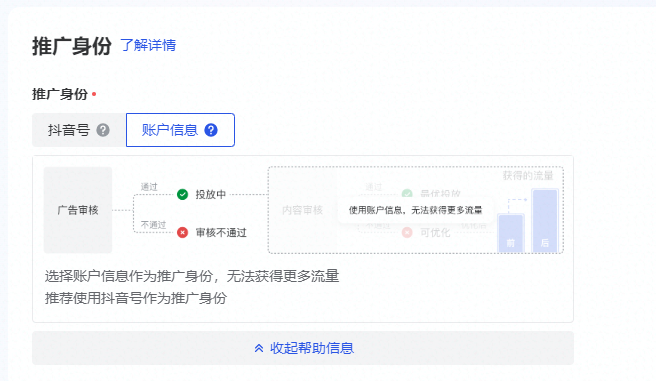This screenshot has width=656, height=381.
Task: Select the 账户信息 identity tab
Action: point(180,130)
